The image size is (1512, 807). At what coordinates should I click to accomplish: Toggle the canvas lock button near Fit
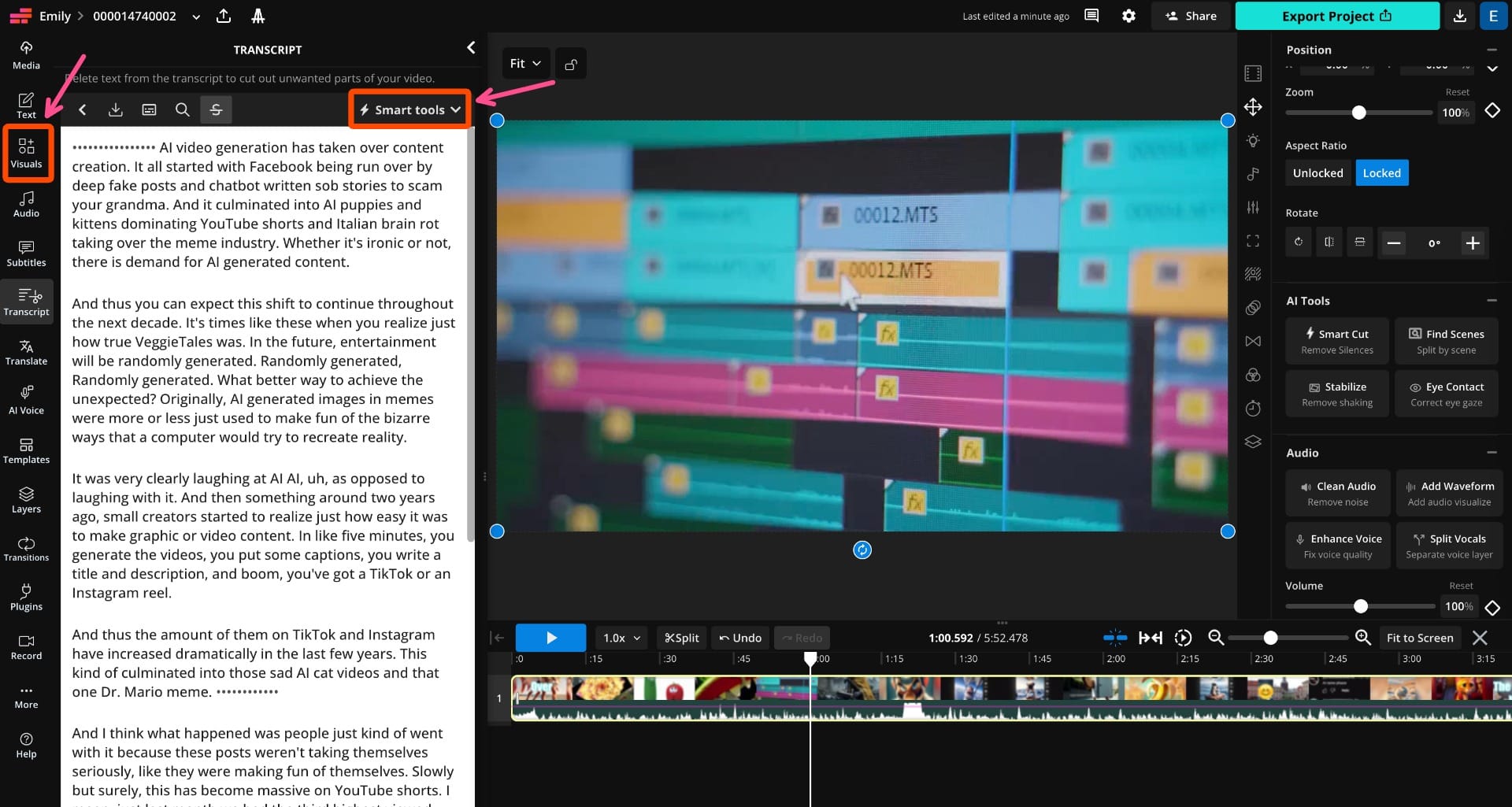click(570, 63)
